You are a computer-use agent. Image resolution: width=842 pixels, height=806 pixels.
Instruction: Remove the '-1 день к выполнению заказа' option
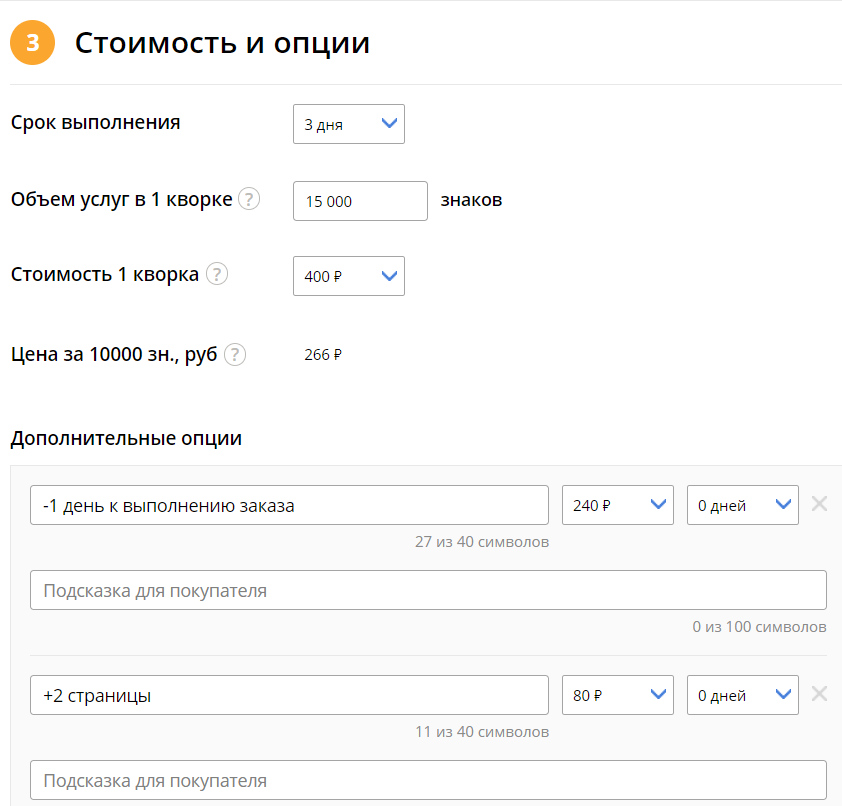[819, 504]
